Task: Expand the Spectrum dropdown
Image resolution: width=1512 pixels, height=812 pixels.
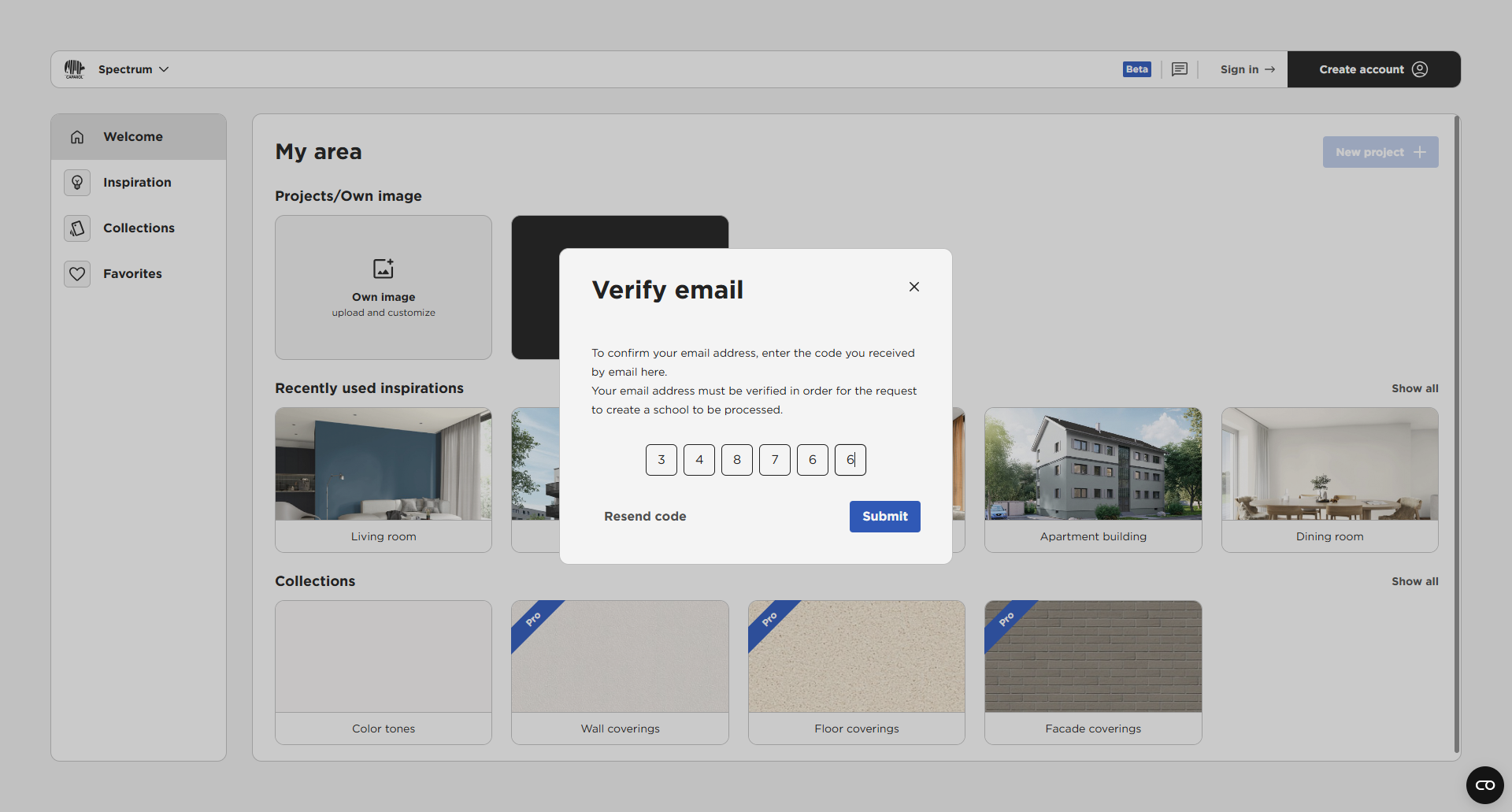Action: 165,69
